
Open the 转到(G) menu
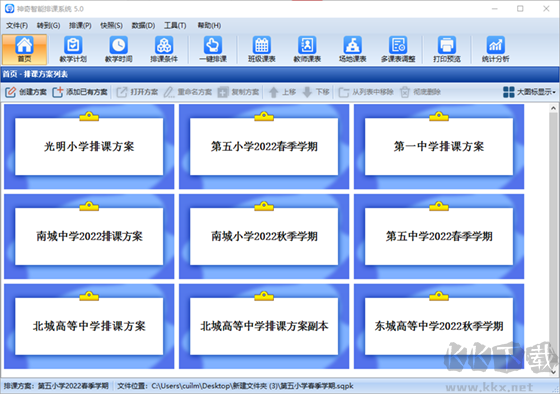click(48, 25)
